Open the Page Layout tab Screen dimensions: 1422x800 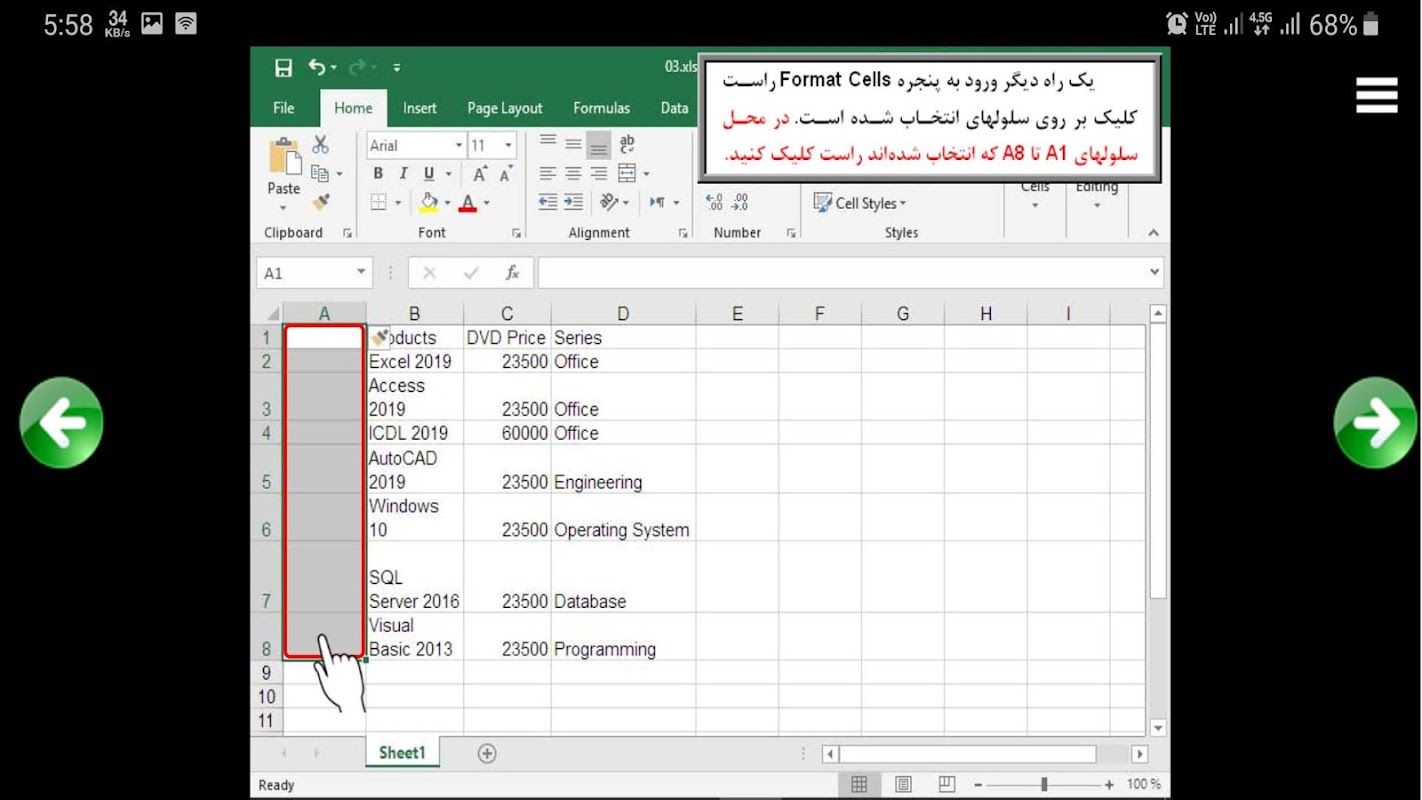click(505, 108)
